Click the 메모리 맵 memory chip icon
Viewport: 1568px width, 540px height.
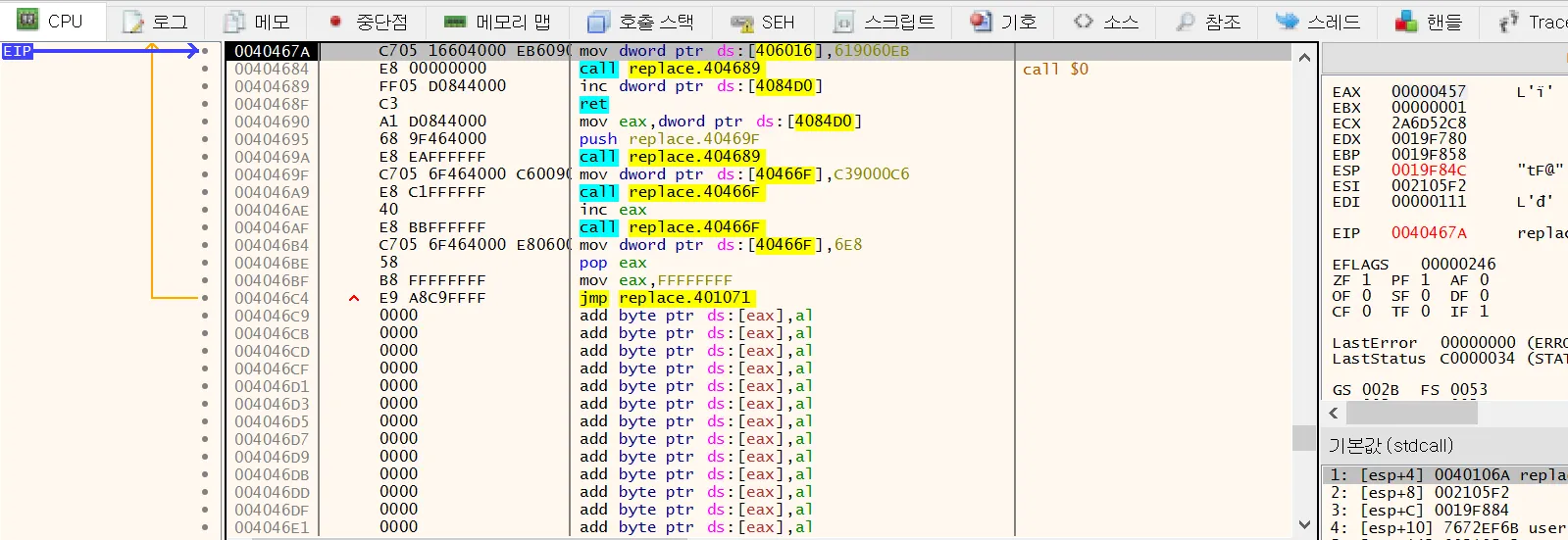(x=454, y=22)
